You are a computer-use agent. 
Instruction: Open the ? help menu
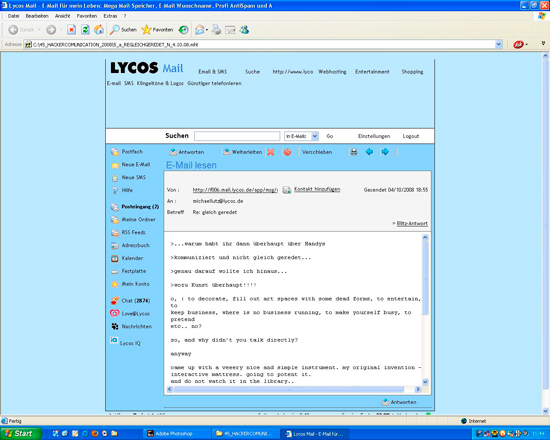pyautogui.click(x=125, y=16)
